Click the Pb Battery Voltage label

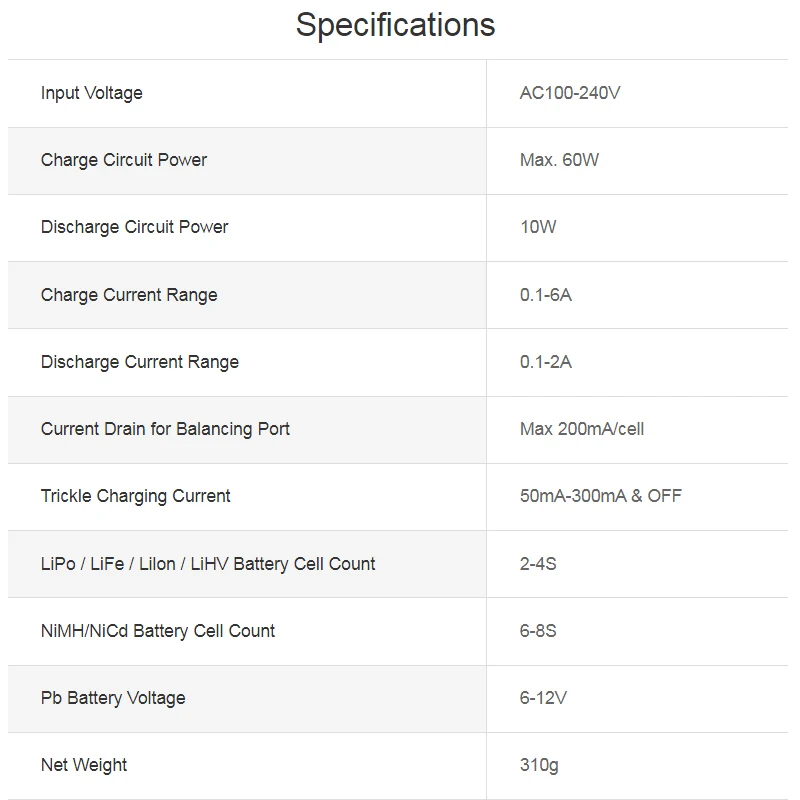[x=113, y=698]
